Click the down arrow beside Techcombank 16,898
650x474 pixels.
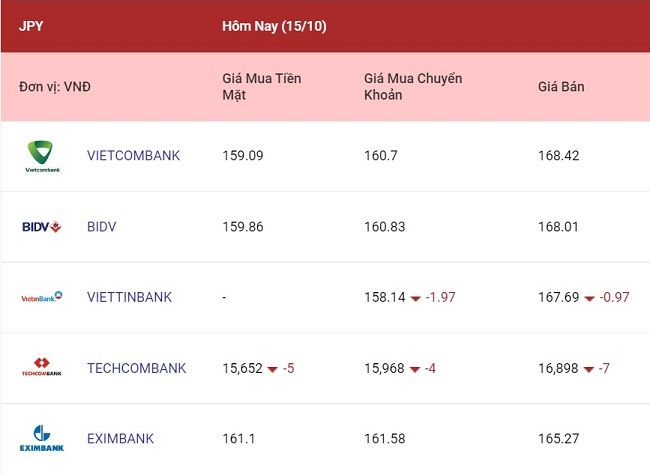click(589, 369)
